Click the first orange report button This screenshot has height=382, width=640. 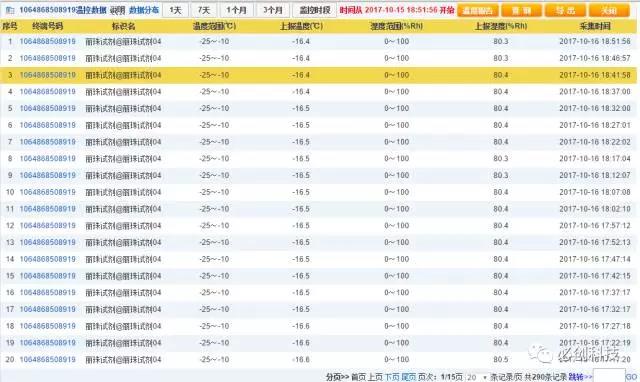[x=478, y=11]
